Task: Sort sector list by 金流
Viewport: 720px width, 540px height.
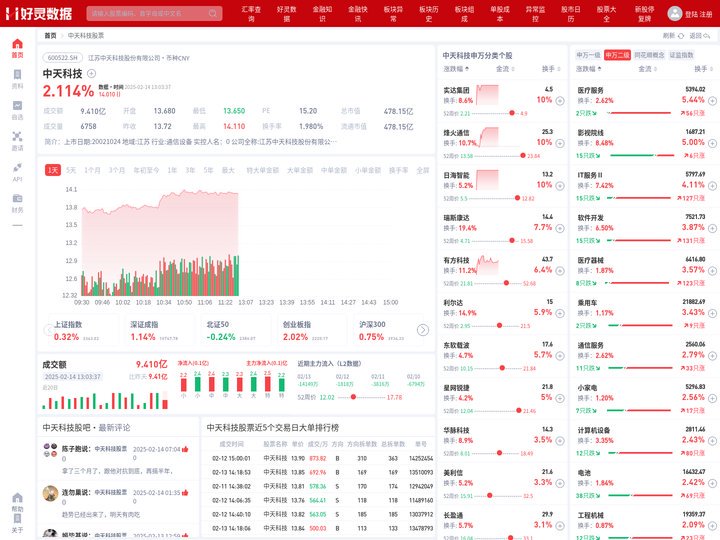Action: coord(647,69)
